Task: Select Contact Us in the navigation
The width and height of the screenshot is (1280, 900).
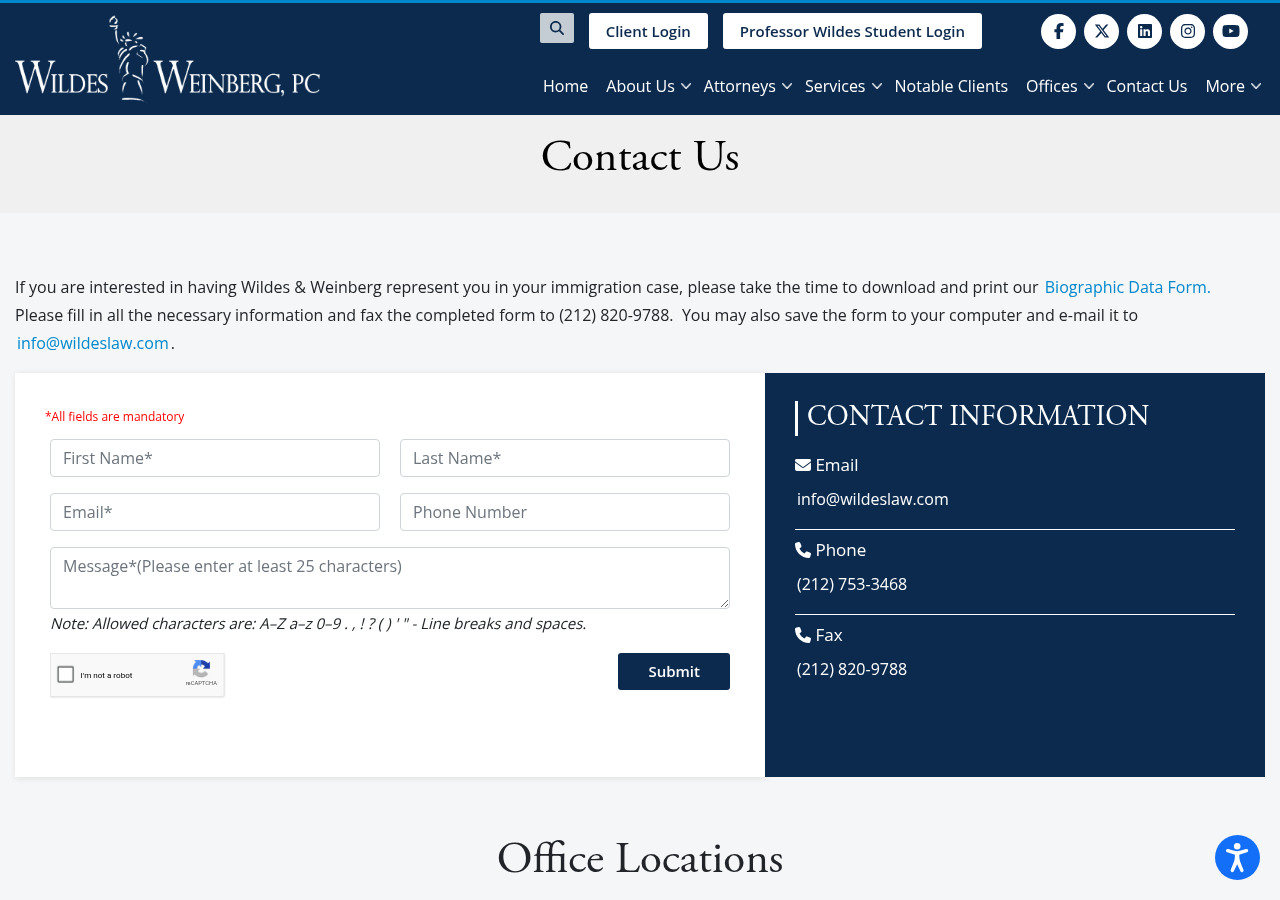Action: coord(1147,86)
